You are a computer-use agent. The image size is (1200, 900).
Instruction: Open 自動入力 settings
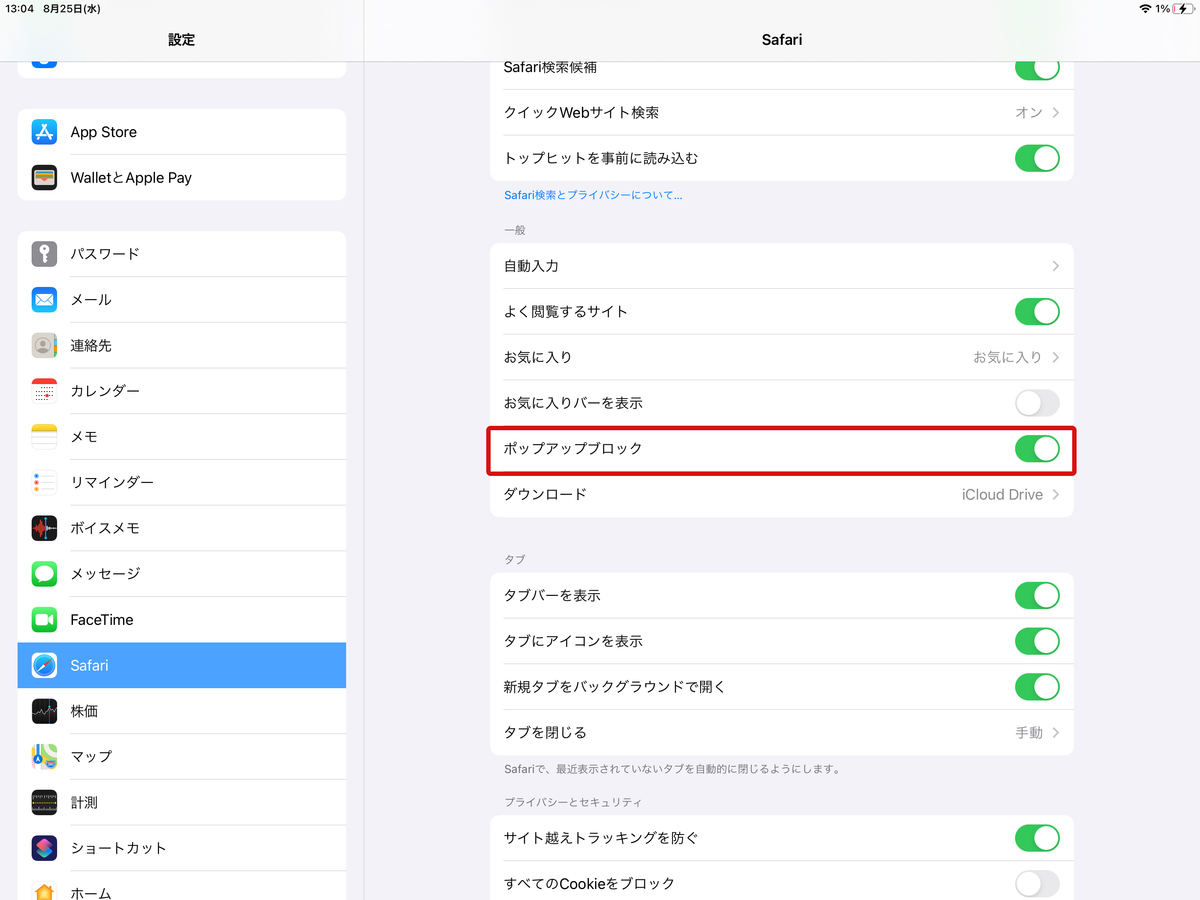[x=782, y=266]
